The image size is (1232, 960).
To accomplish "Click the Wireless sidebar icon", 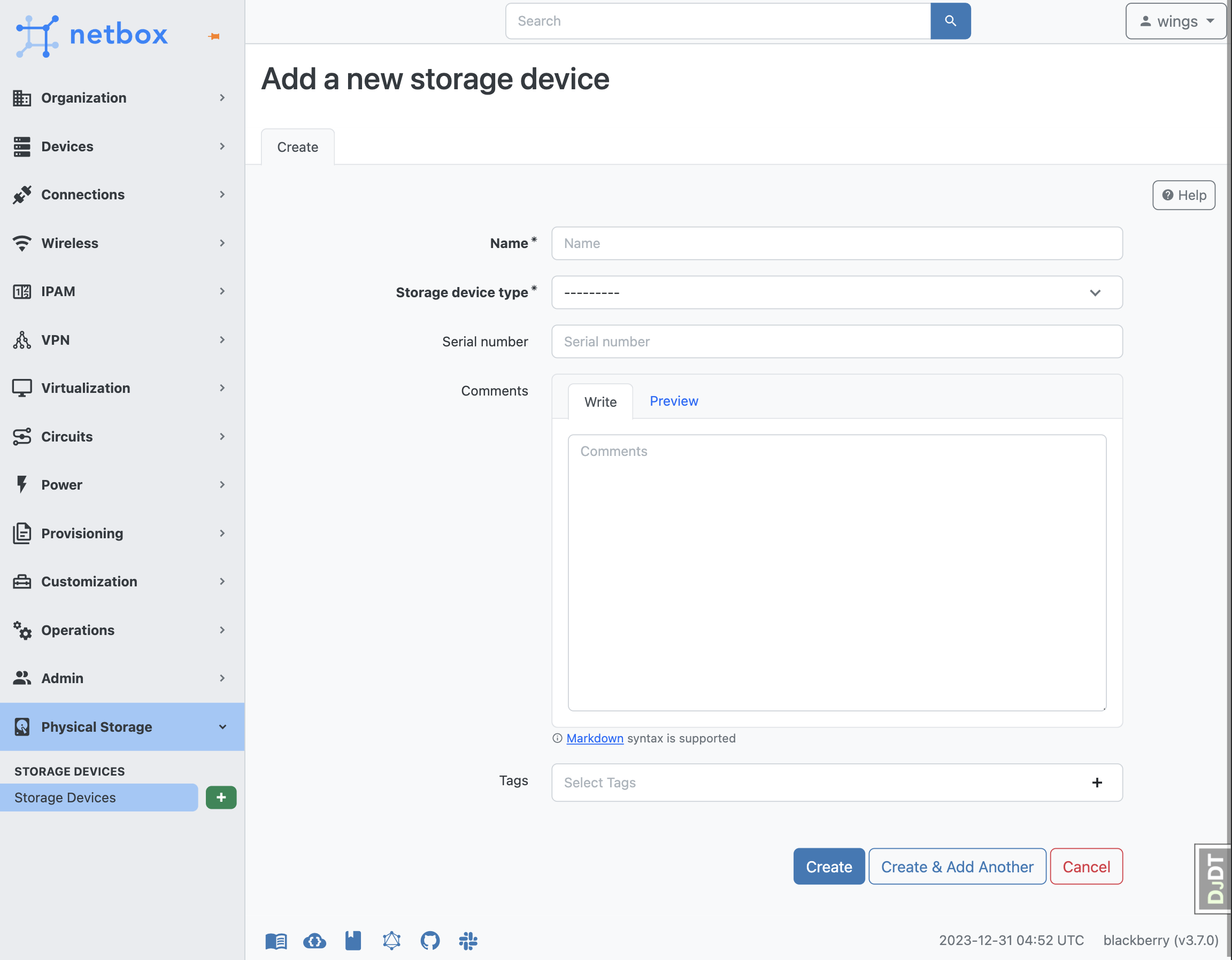I will pos(22,243).
